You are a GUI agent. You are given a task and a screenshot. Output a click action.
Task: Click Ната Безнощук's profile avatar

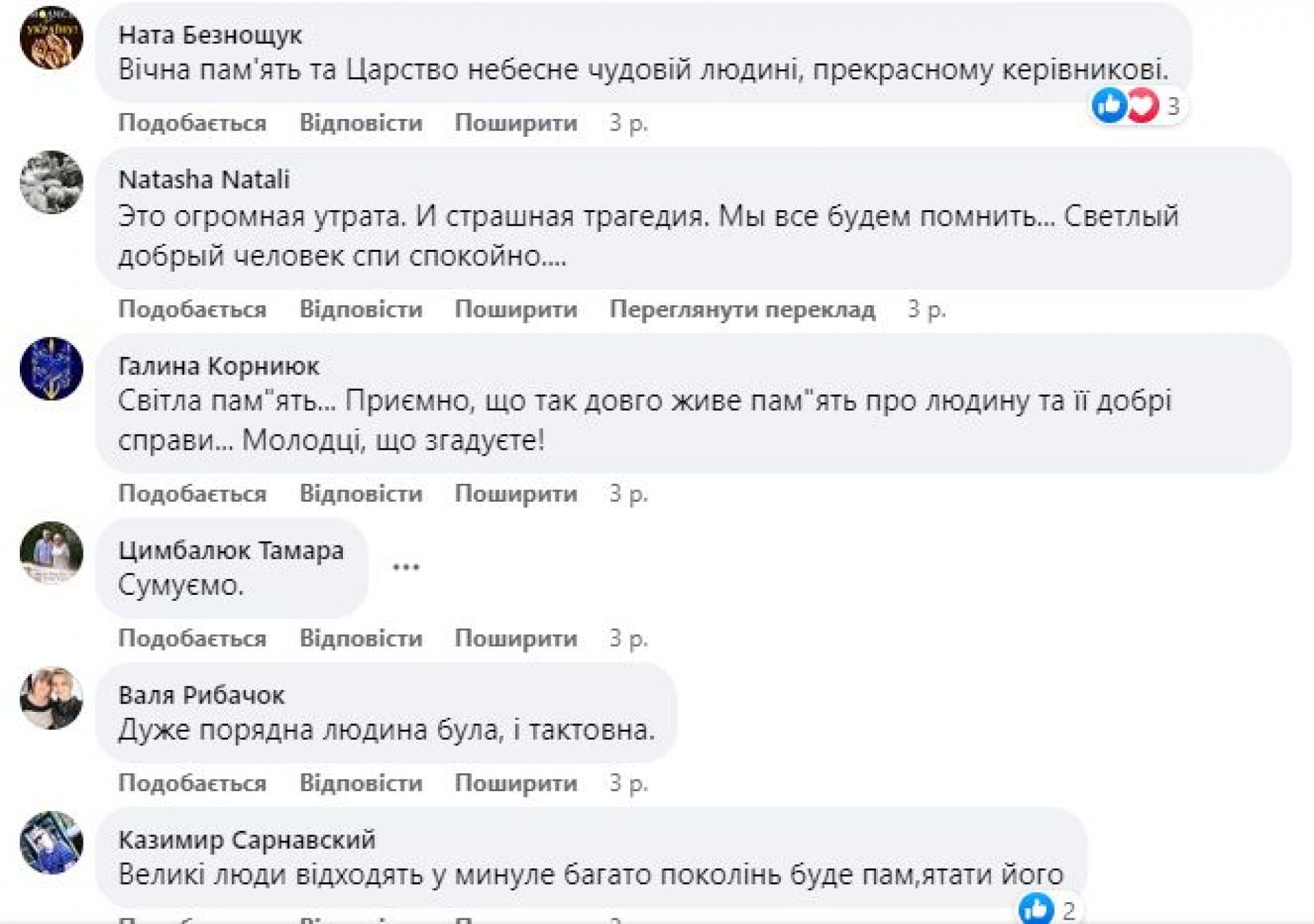(x=51, y=37)
